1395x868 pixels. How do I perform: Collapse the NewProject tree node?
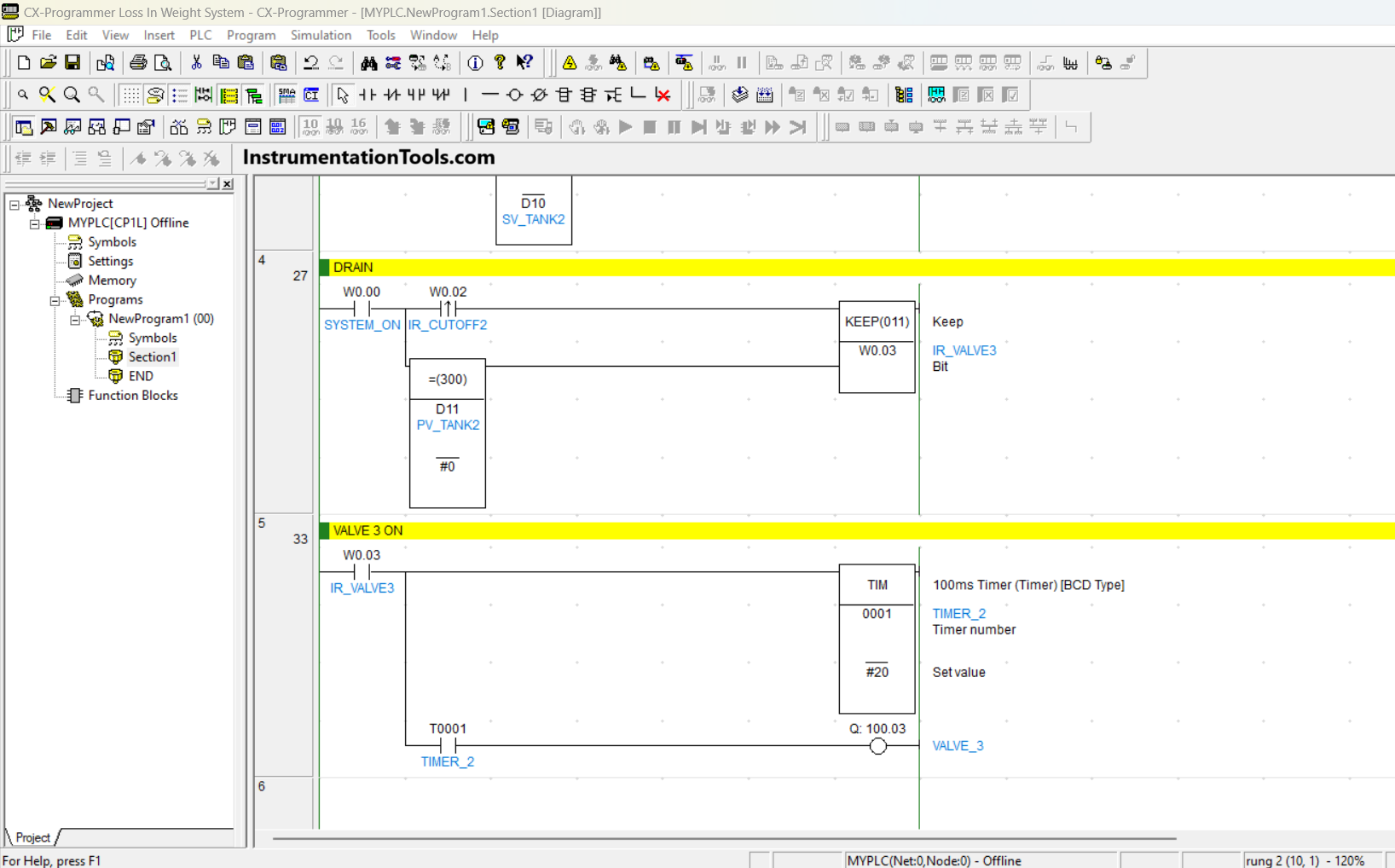point(14,204)
